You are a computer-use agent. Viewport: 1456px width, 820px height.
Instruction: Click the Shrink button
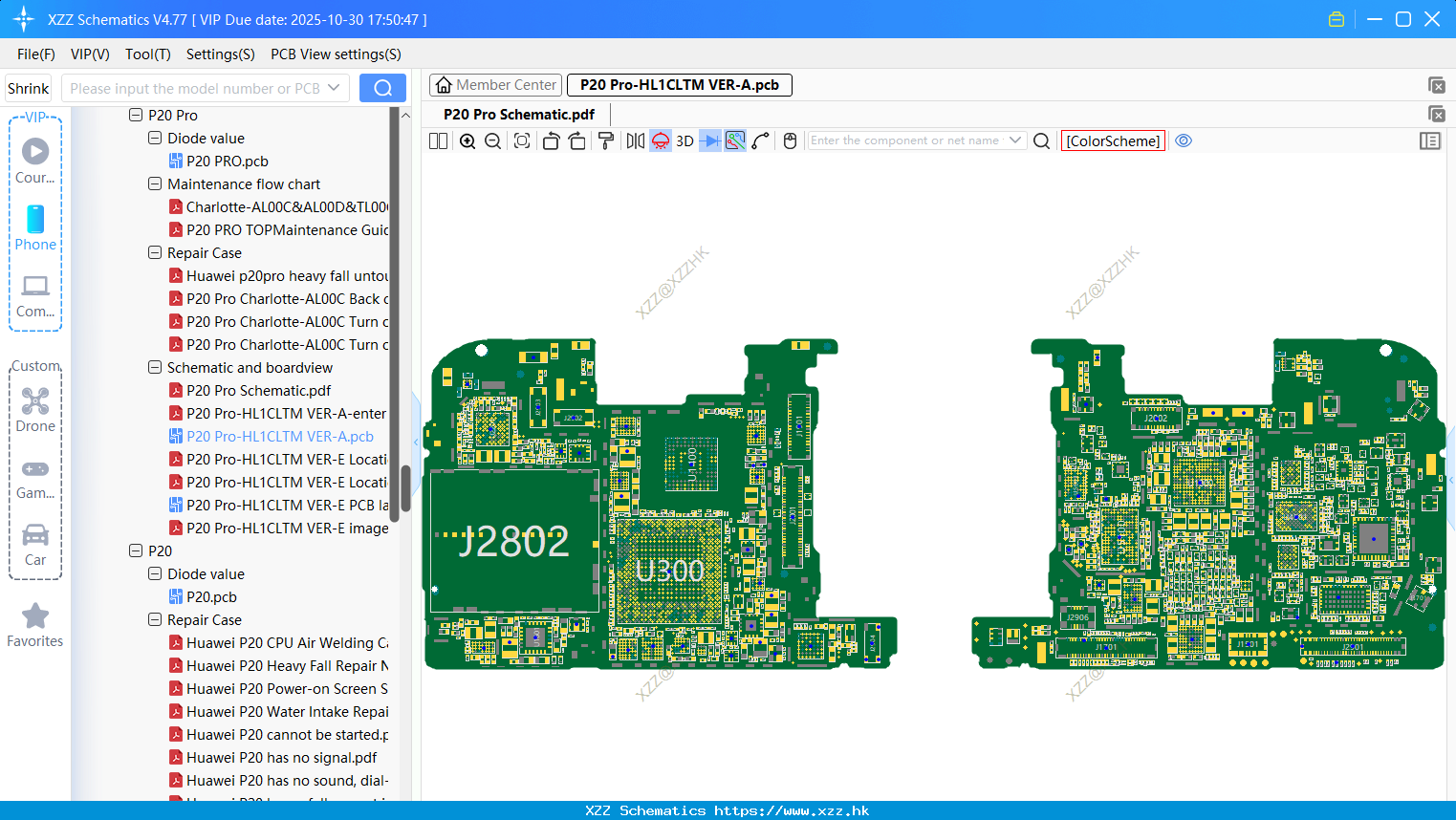point(29,88)
